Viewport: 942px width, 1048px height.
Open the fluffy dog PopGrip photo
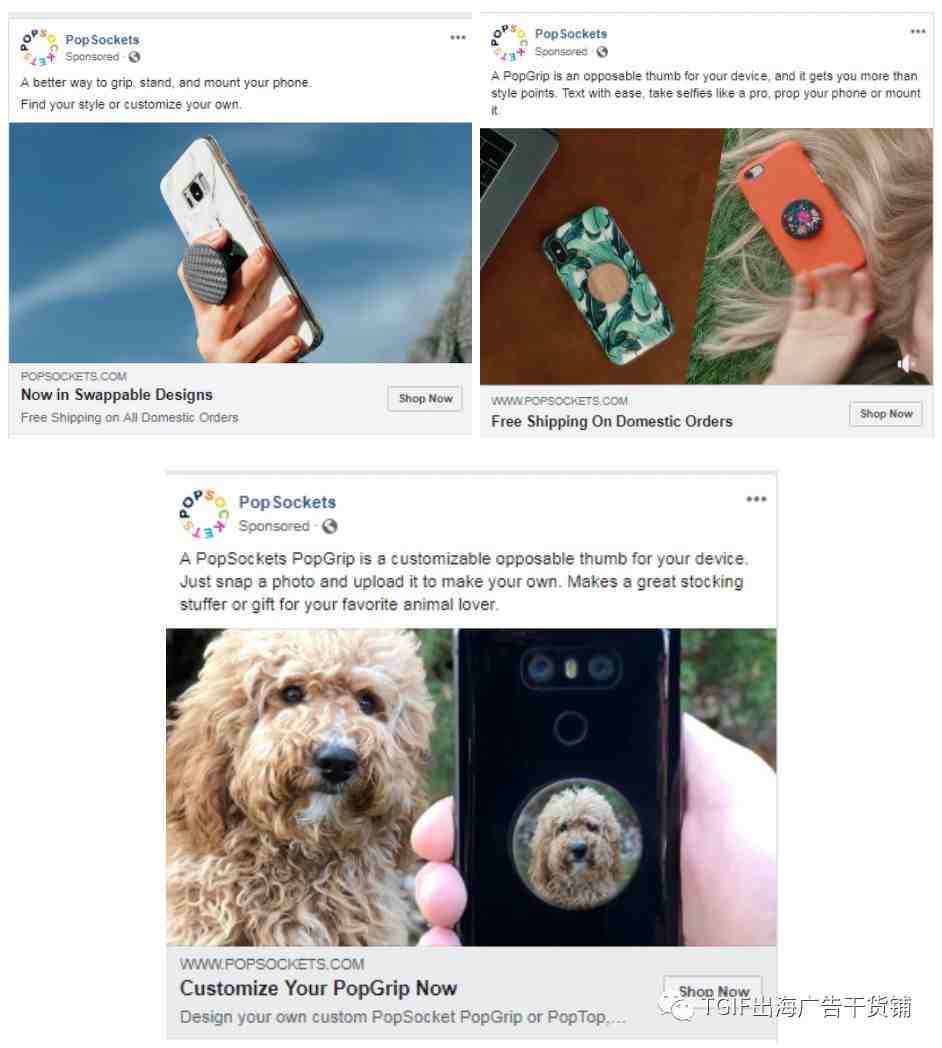pos(471,787)
